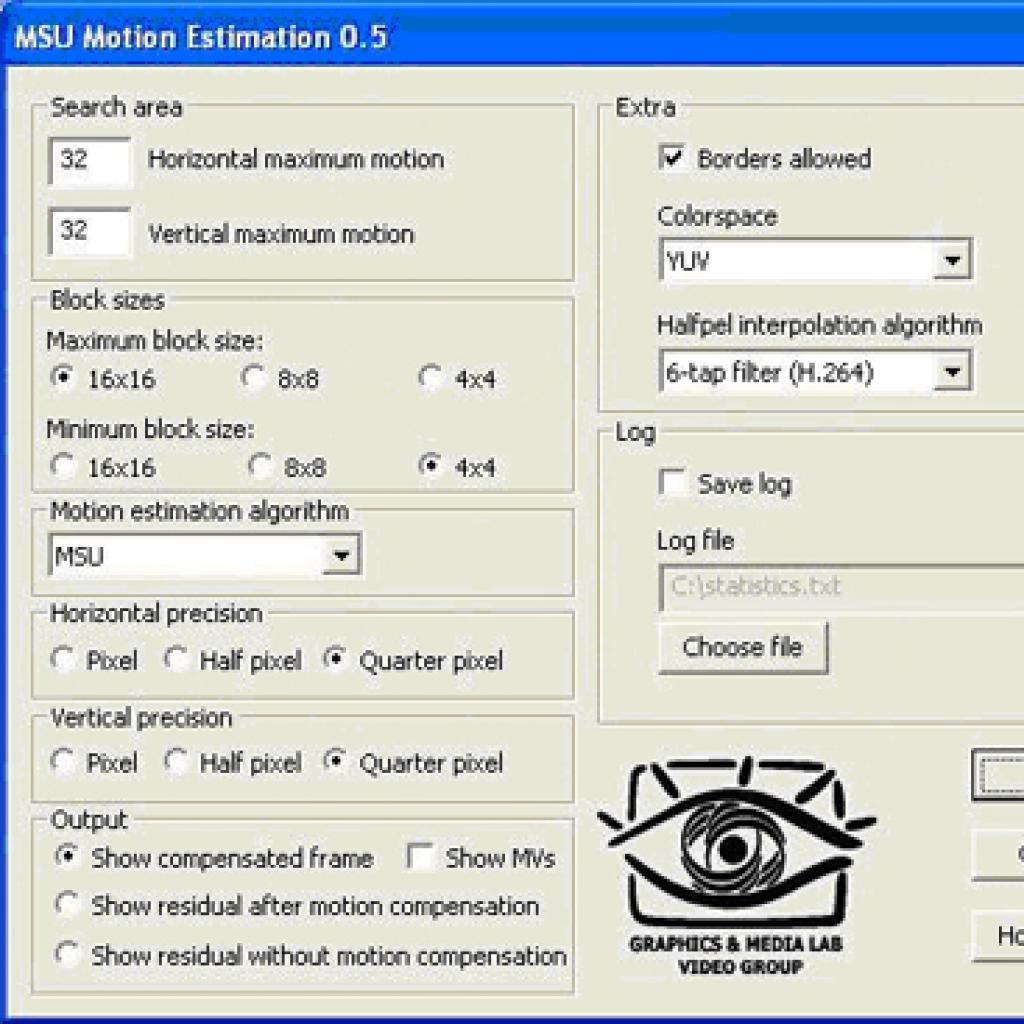Set horizontal precision to Quarter pixel
Viewport: 1024px width, 1024px height.
click(335, 659)
